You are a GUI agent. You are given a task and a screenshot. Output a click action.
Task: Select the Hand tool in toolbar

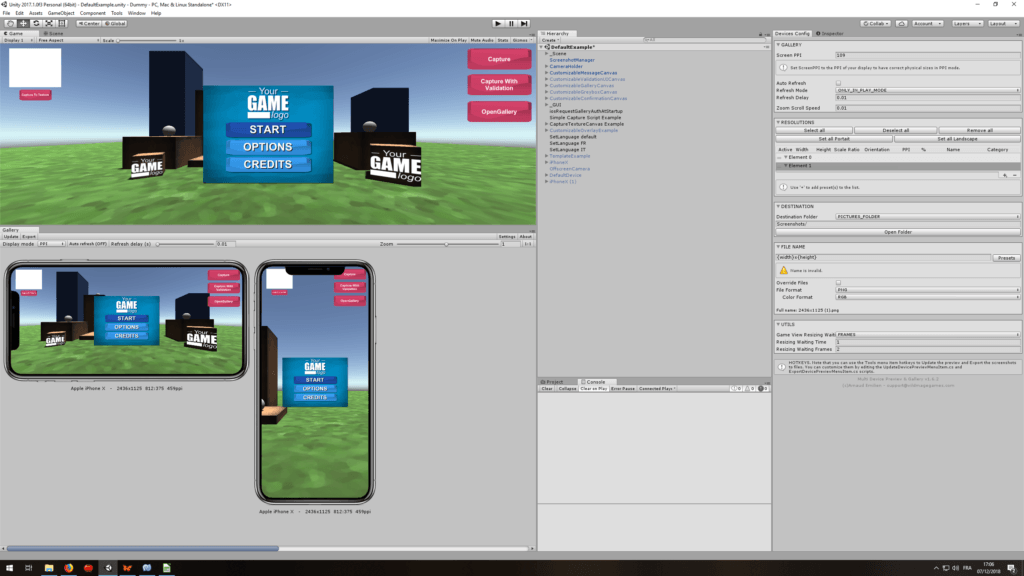pyautogui.click(x=10, y=23)
